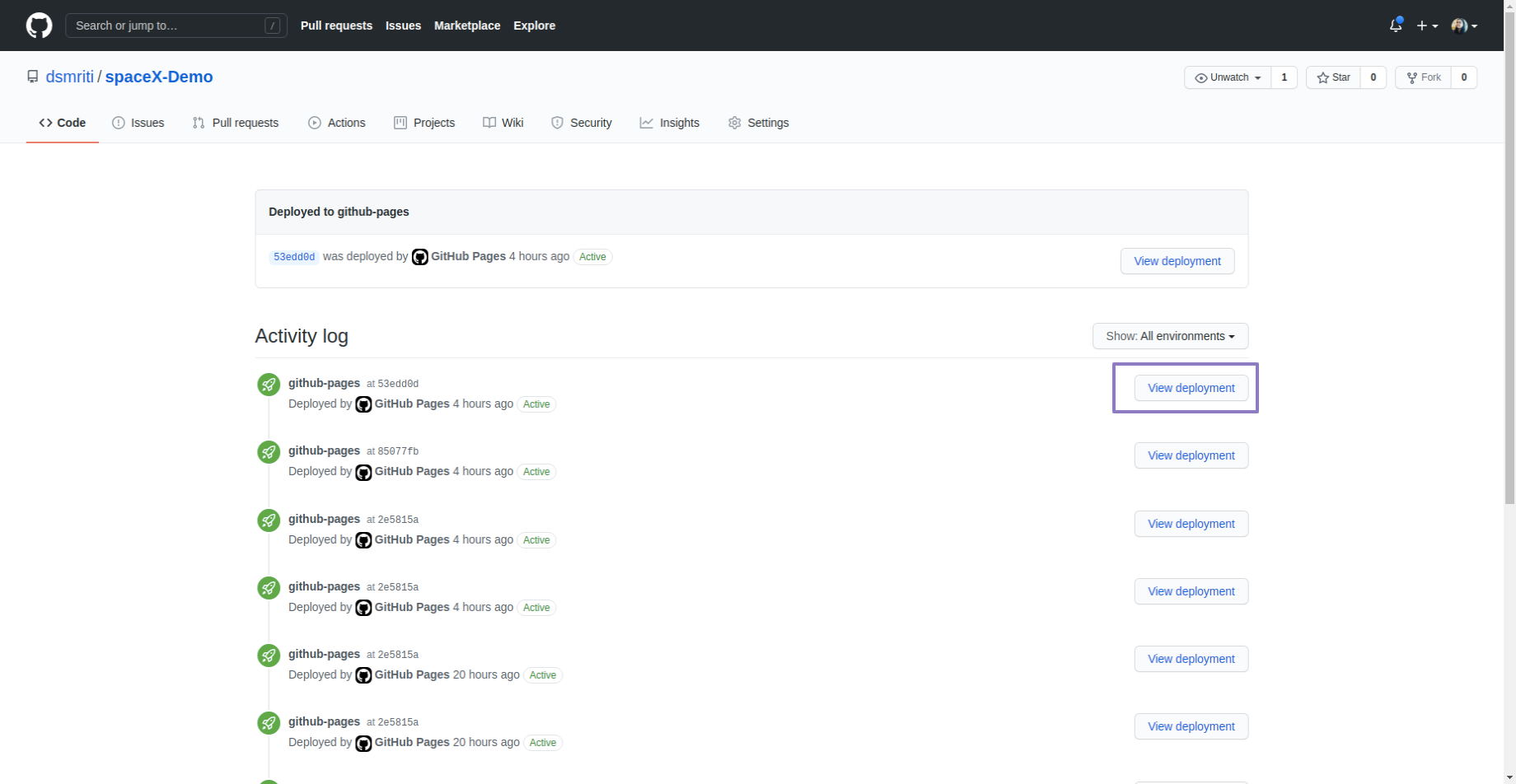Switch to the Settings tab
1516x784 pixels.
(759, 123)
